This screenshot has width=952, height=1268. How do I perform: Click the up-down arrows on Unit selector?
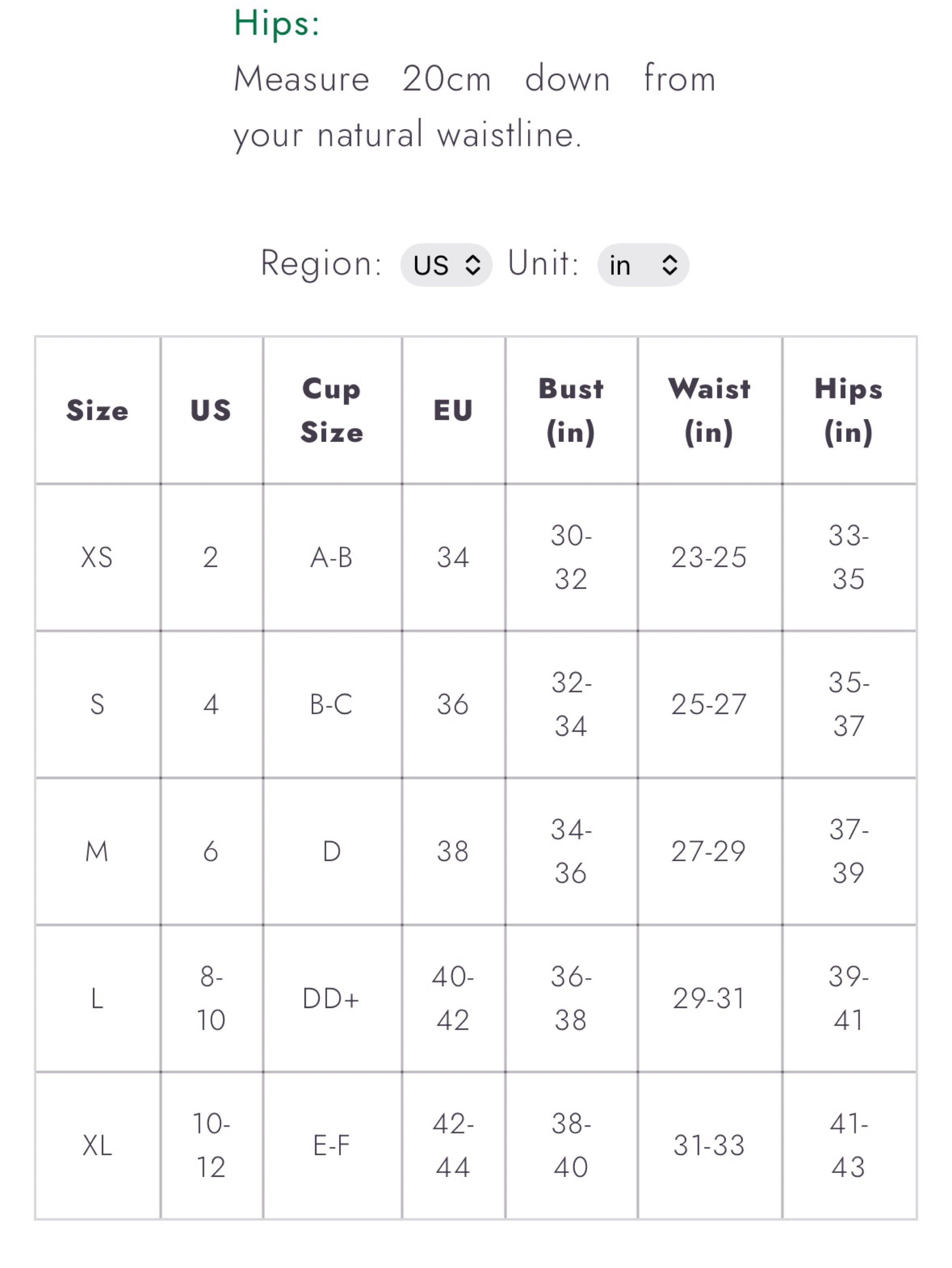pyautogui.click(x=669, y=265)
